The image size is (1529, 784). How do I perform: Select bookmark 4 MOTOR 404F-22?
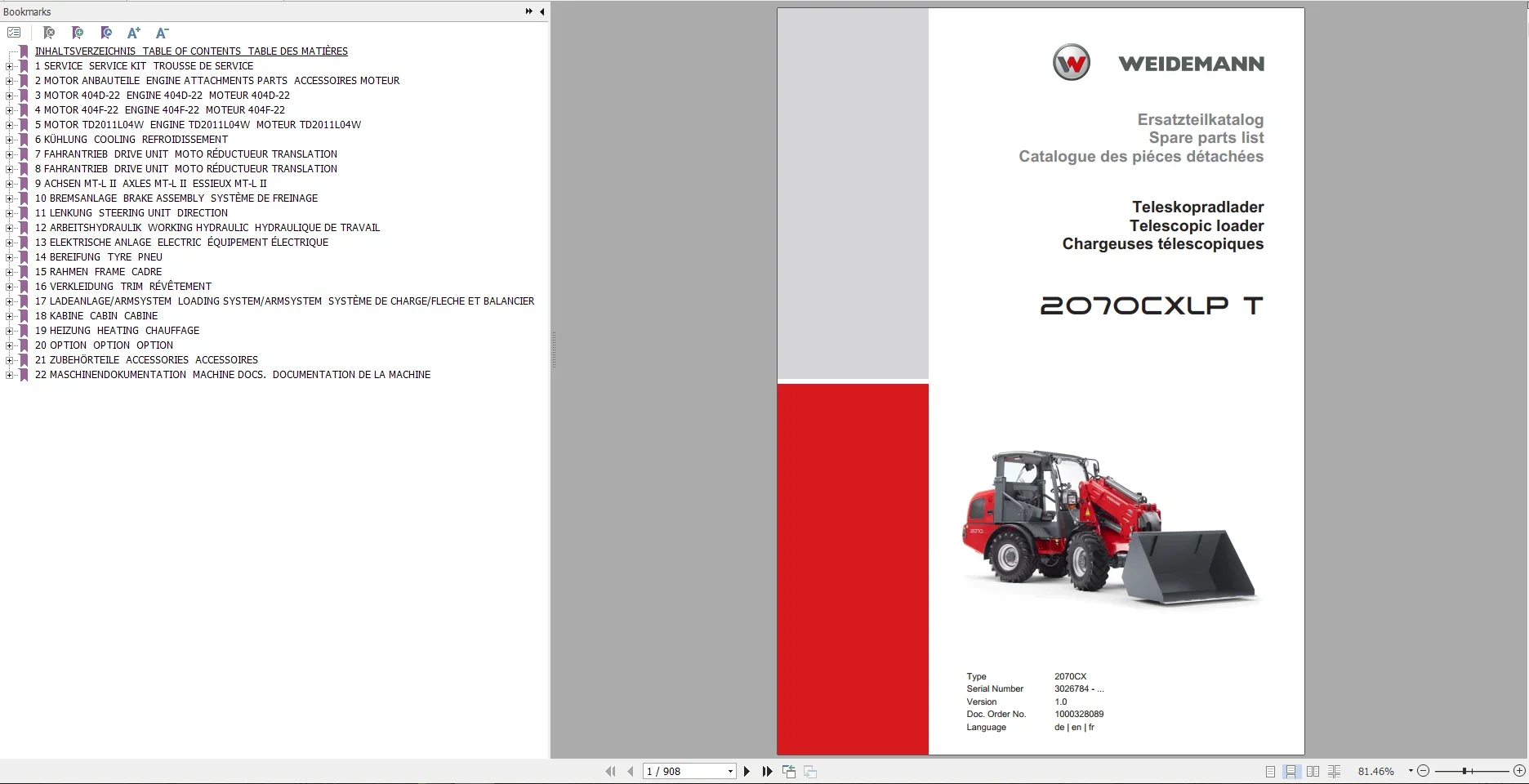(160, 110)
